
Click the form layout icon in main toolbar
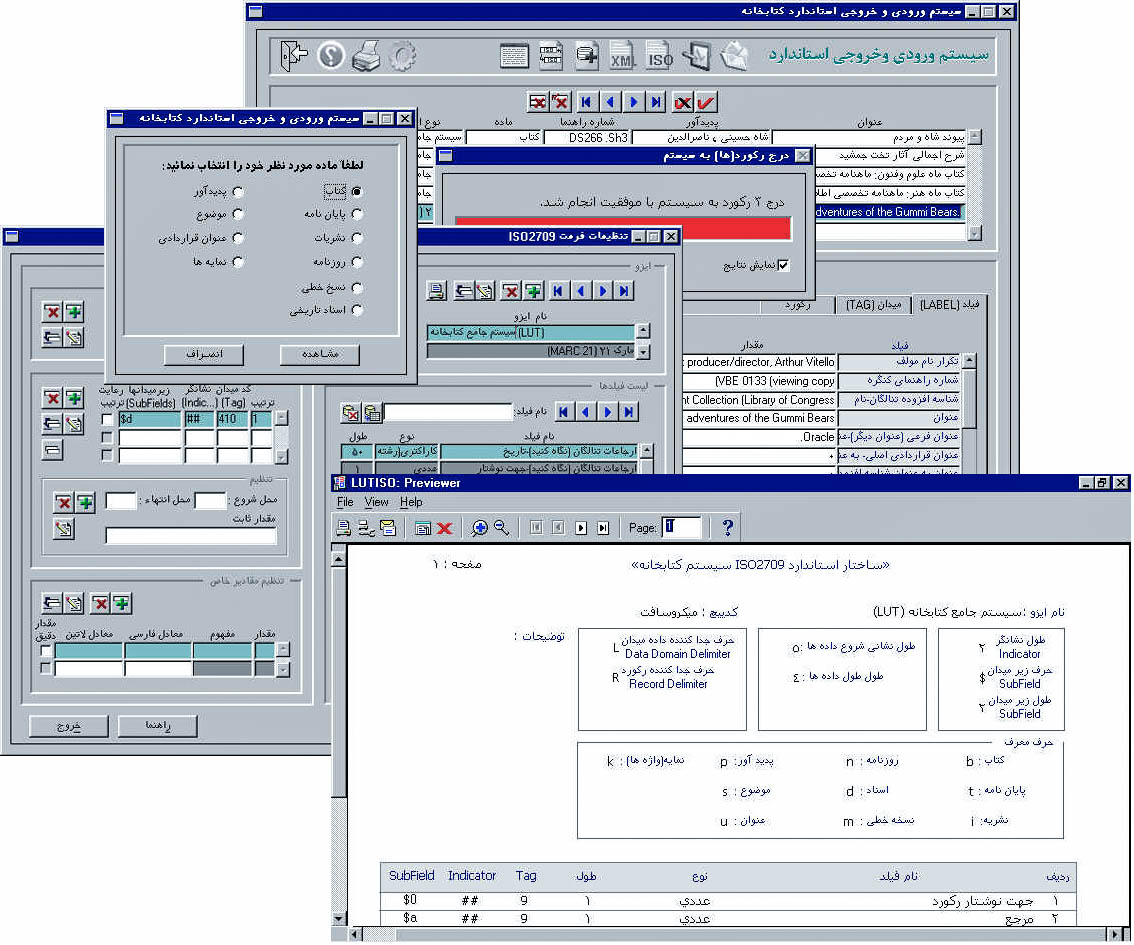514,56
